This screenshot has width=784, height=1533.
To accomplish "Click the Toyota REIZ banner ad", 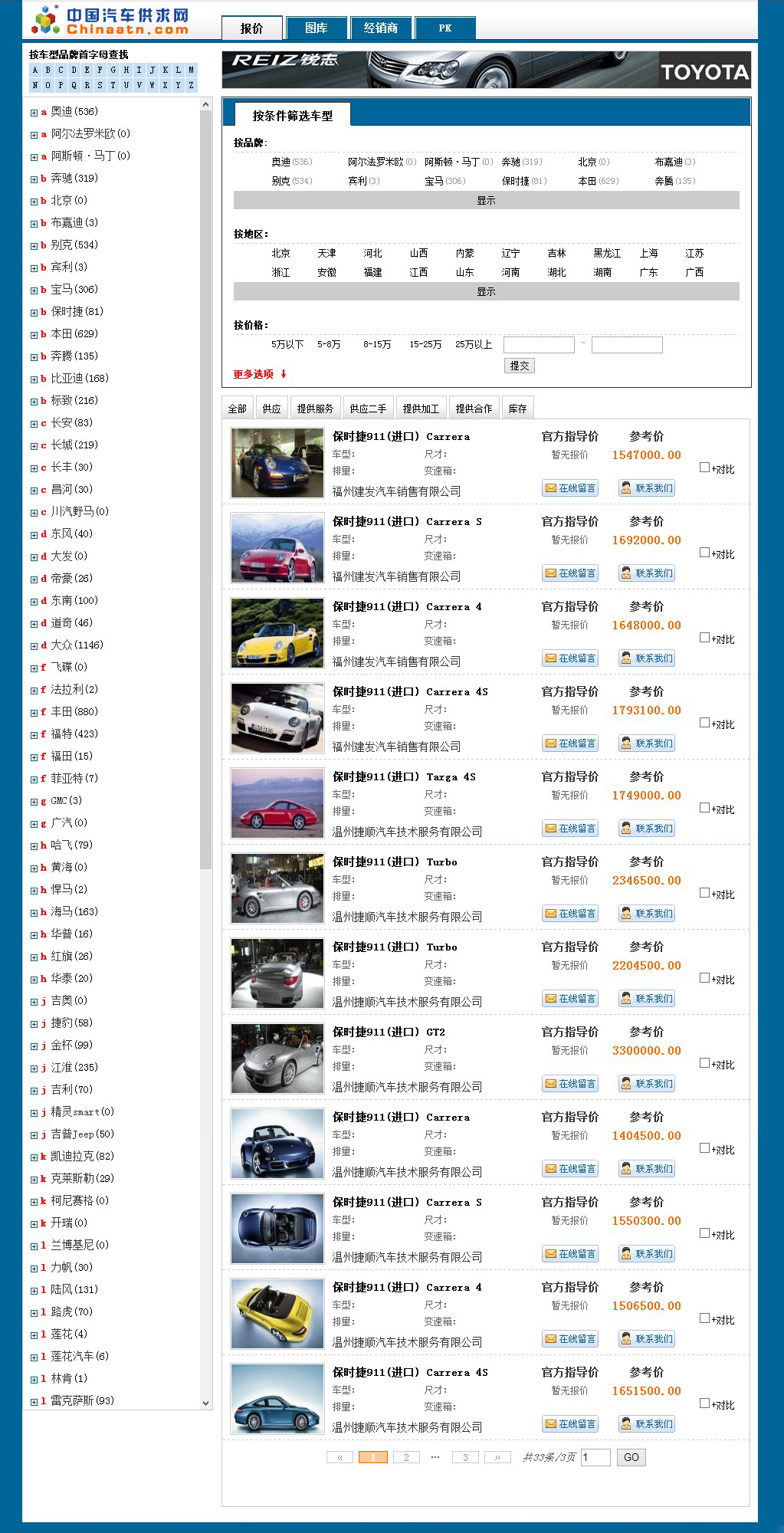I will click(486, 70).
